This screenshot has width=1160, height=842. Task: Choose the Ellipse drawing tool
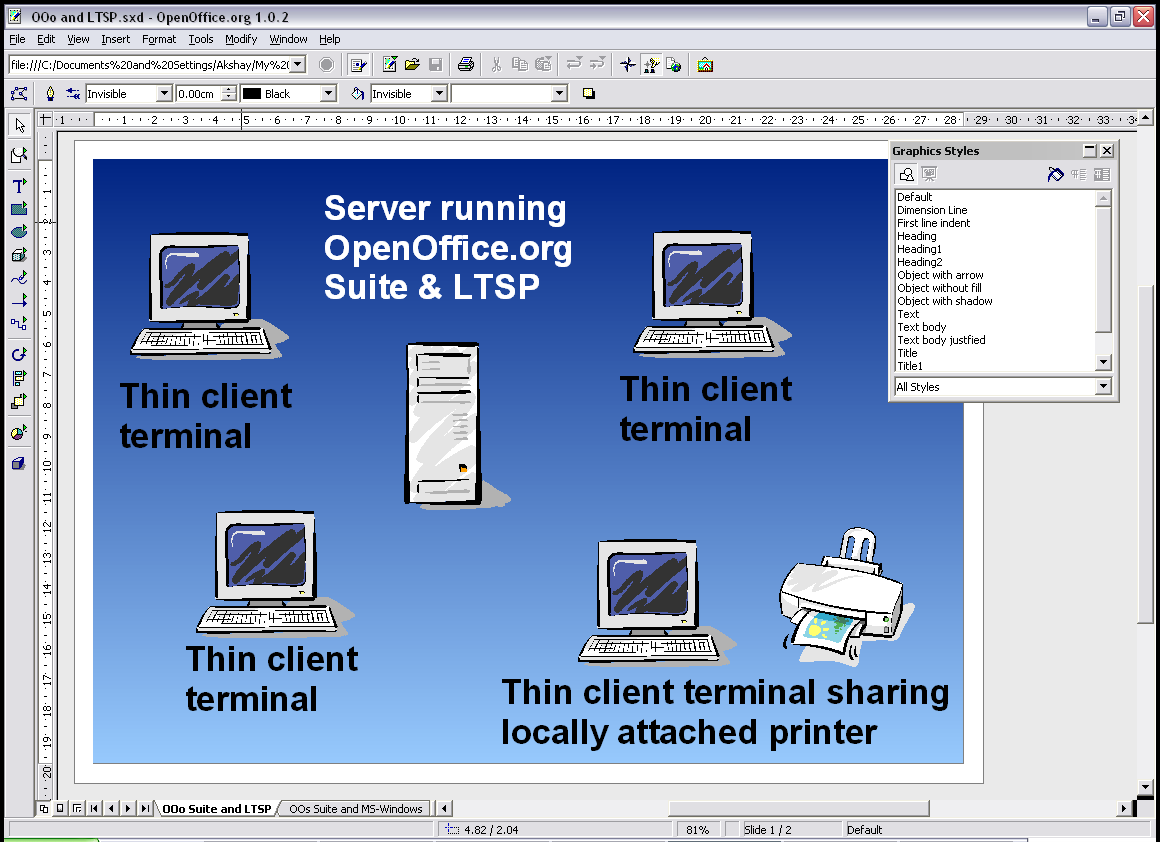(18, 232)
